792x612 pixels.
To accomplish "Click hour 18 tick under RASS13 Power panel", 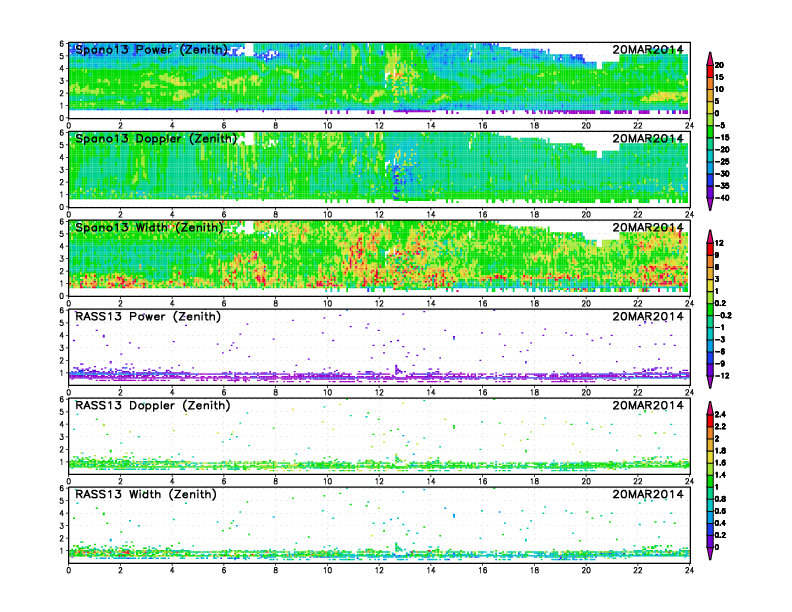I will [x=534, y=392].
